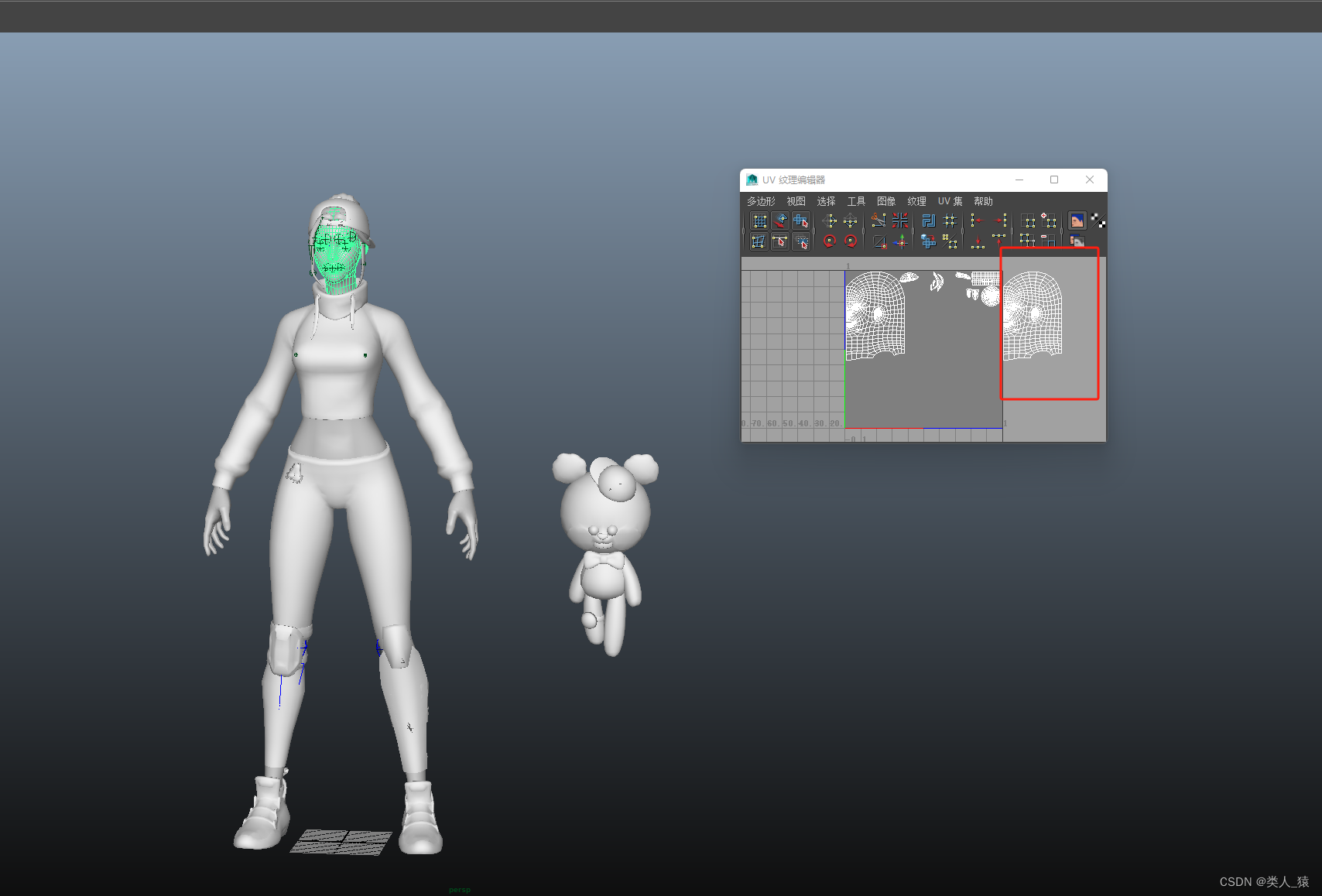Open the 帮助 menu
The image size is (1322, 896).
pyautogui.click(x=984, y=201)
